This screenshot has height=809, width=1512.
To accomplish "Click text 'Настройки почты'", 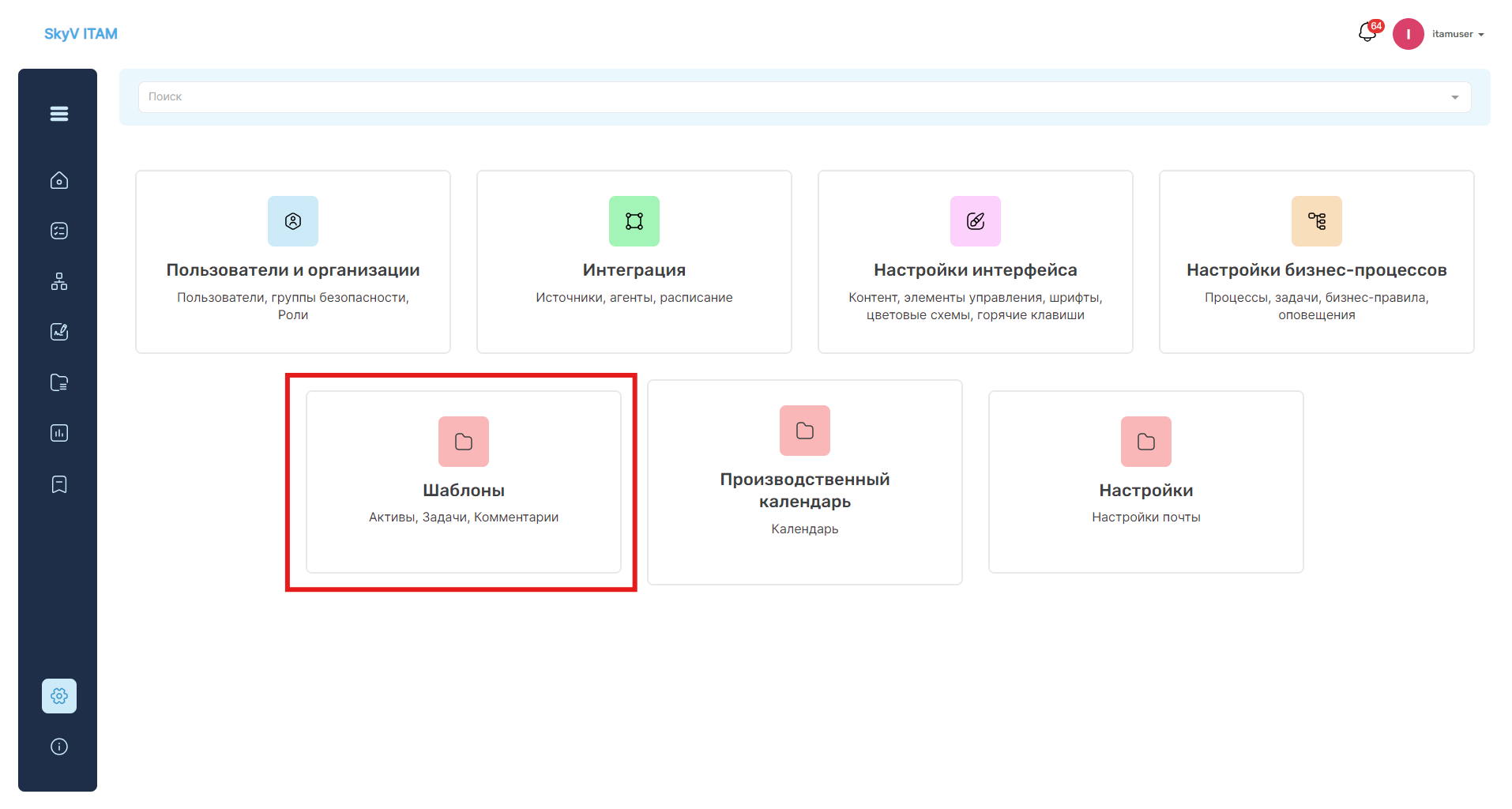I will [1146, 517].
